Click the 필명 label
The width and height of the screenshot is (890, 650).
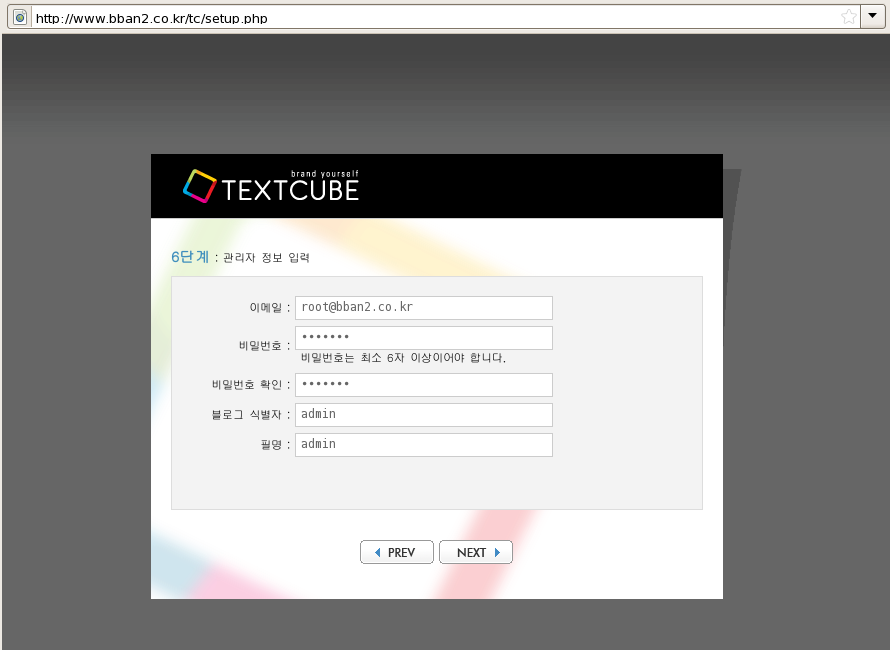pos(271,445)
